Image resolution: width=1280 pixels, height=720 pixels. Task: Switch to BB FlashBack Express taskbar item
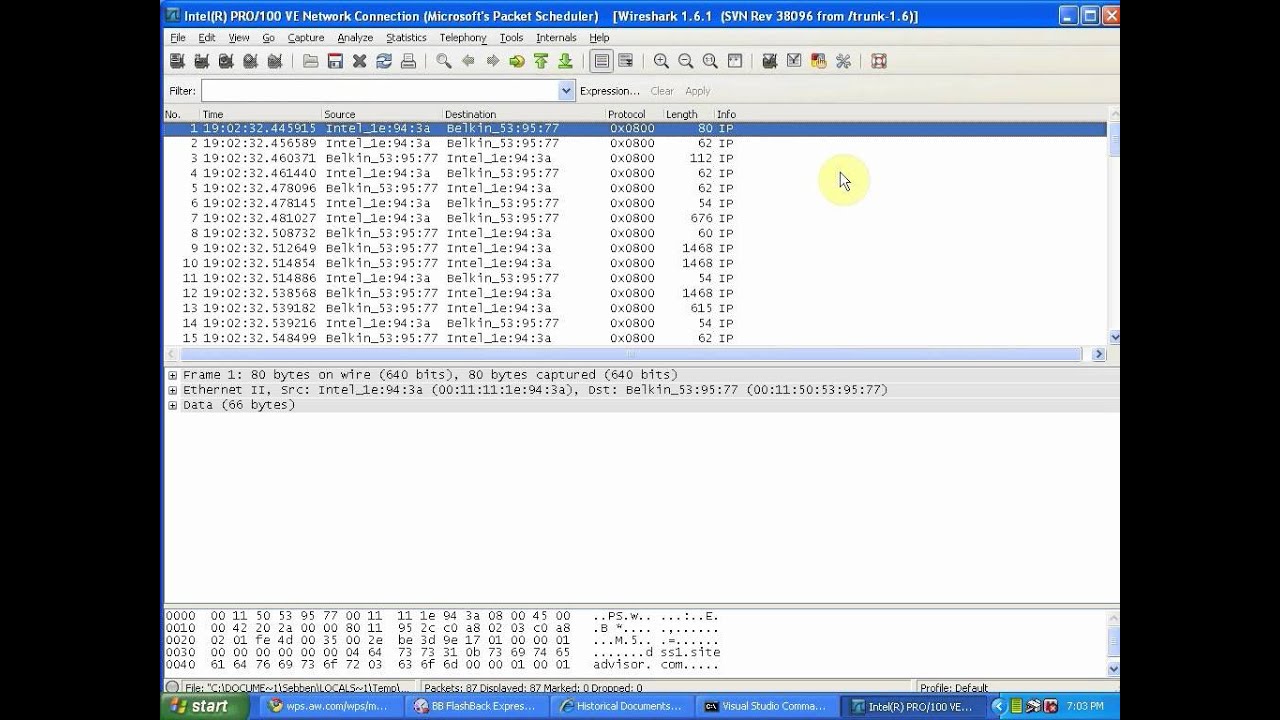[475, 706]
